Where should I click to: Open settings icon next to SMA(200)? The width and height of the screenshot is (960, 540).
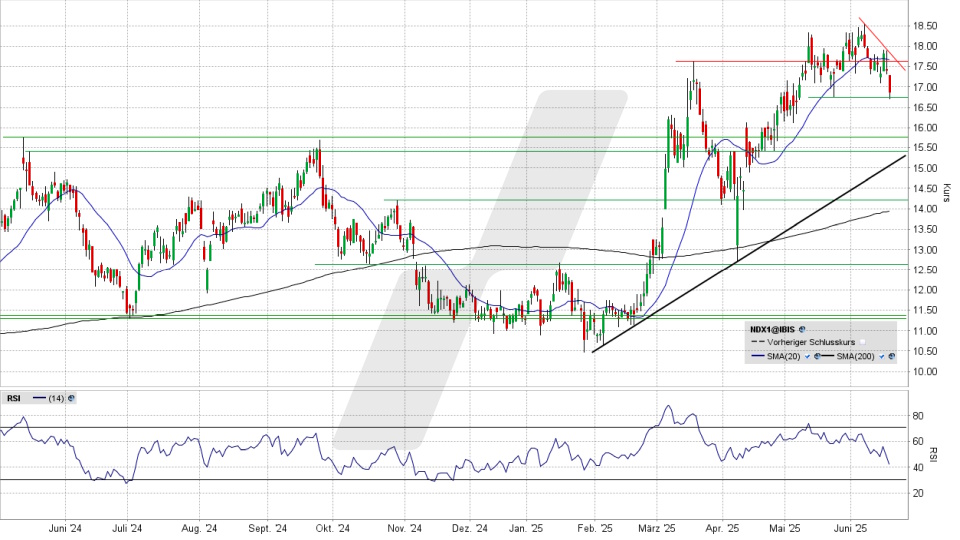coord(891,356)
